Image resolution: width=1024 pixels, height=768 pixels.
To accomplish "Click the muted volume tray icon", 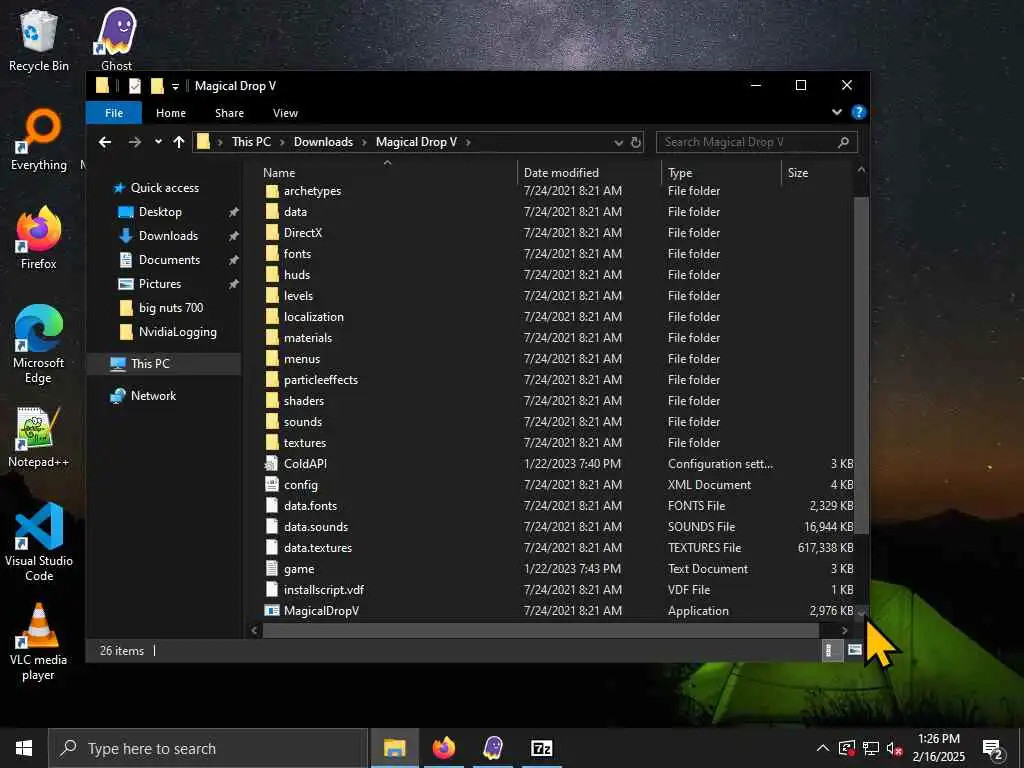I will coord(895,748).
